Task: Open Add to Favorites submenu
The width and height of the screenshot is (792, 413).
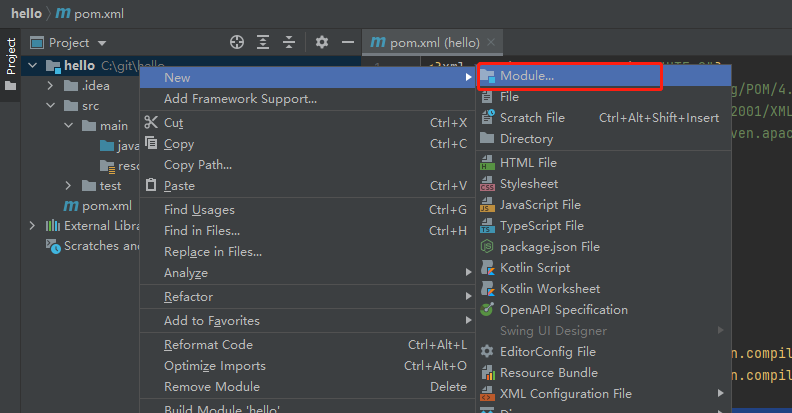Action: pyautogui.click(x=307, y=321)
